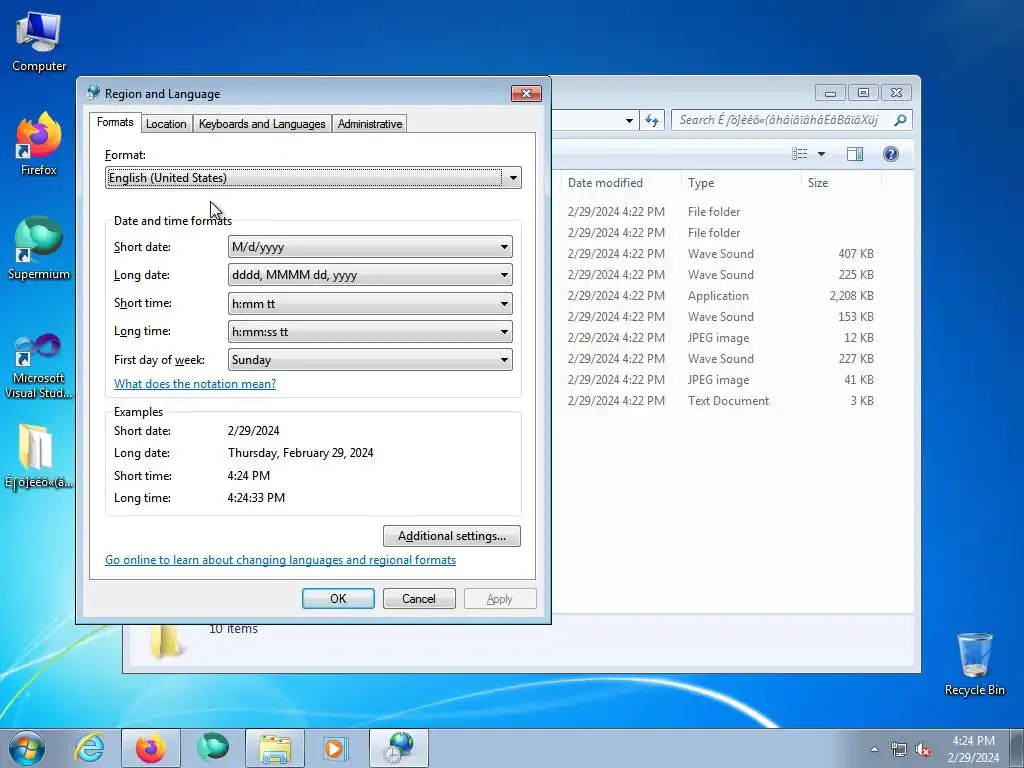Switch to Keyboards and Languages tab
Viewport: 1024px width, 768px height.
coord(262,123)
